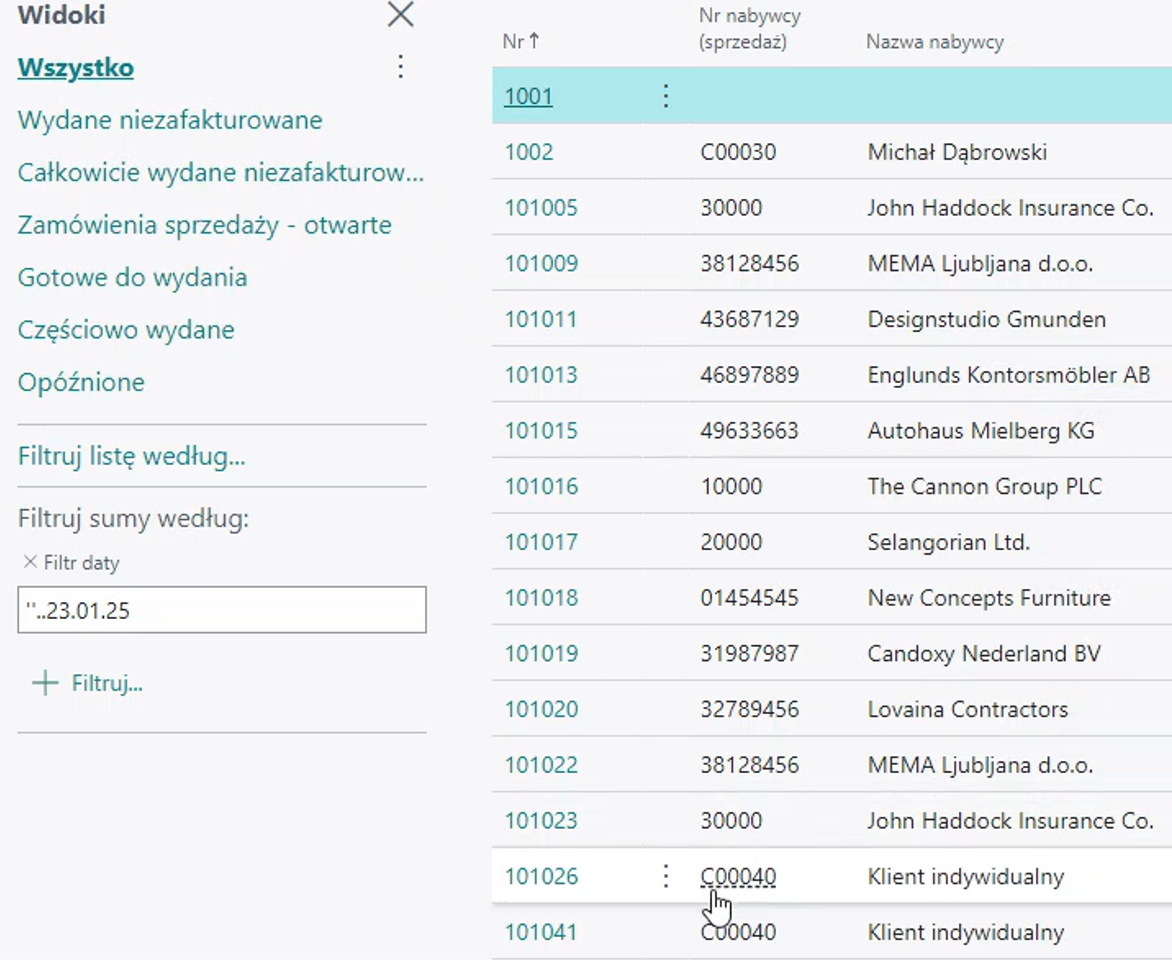Screen dimensions: 1172x960
Task: Open sales order 101013
Action: [x=541, y=375]
